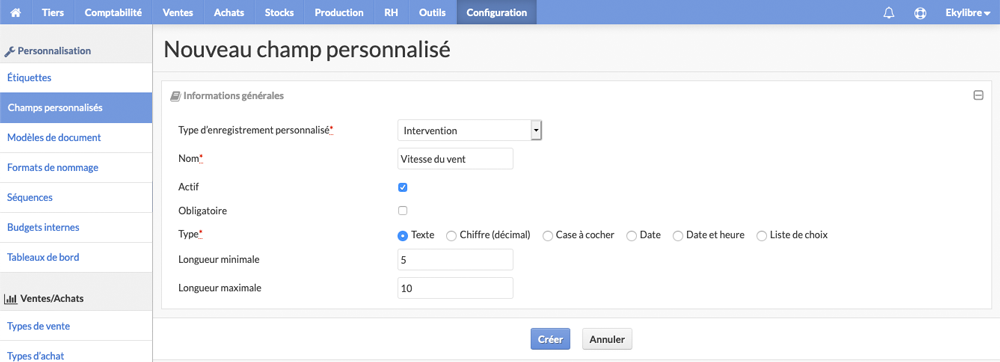Open Budgets internes link

pos(76,228)
